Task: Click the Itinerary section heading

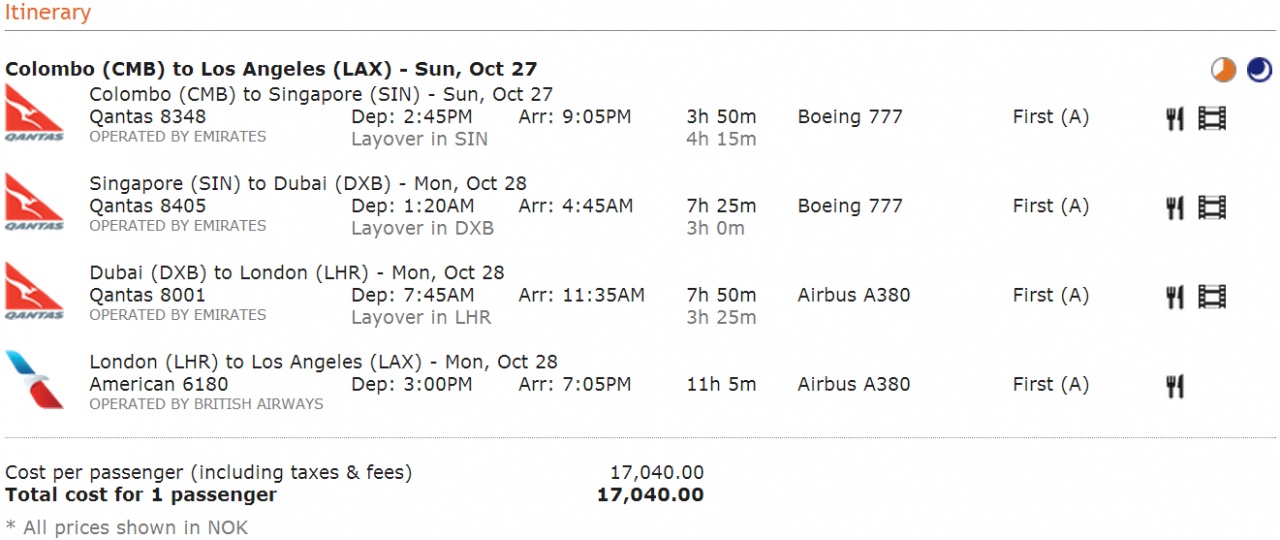Action: 48,13
